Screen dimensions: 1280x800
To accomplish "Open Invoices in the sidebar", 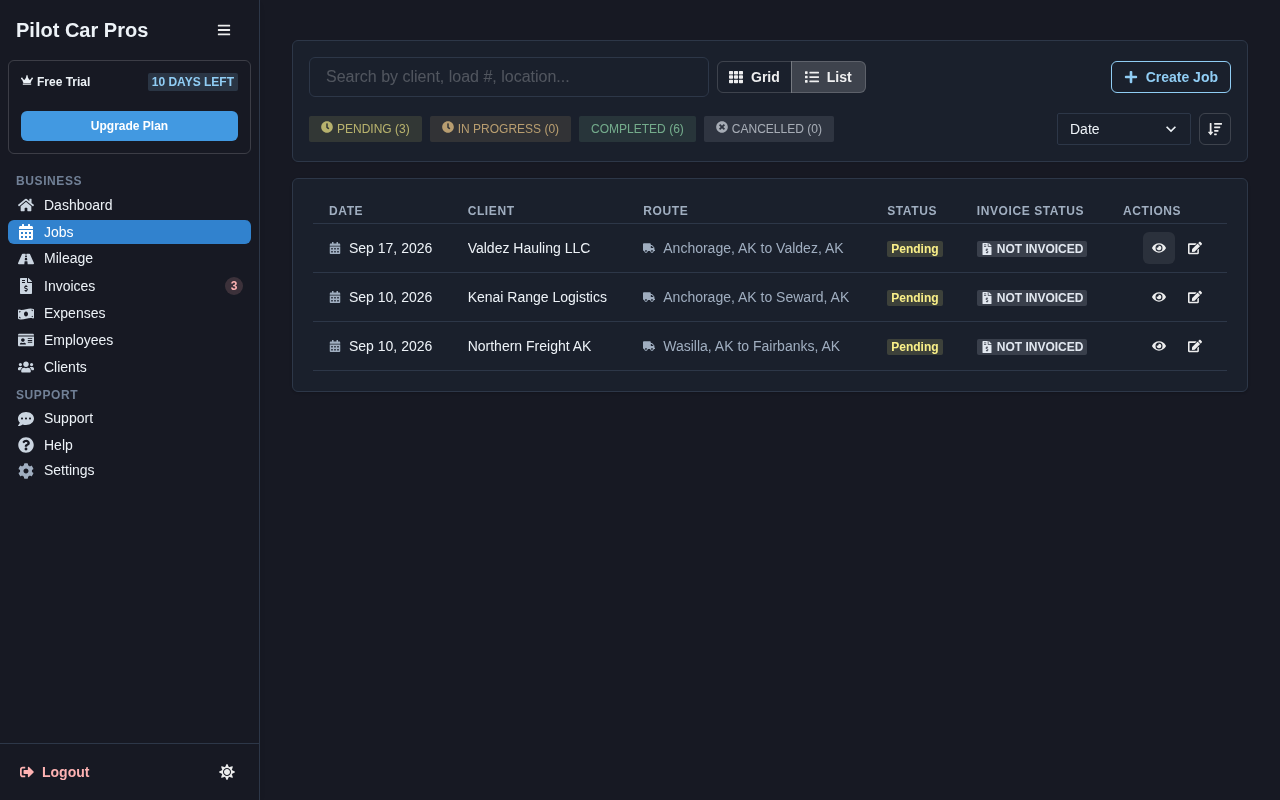I will 129,286.
